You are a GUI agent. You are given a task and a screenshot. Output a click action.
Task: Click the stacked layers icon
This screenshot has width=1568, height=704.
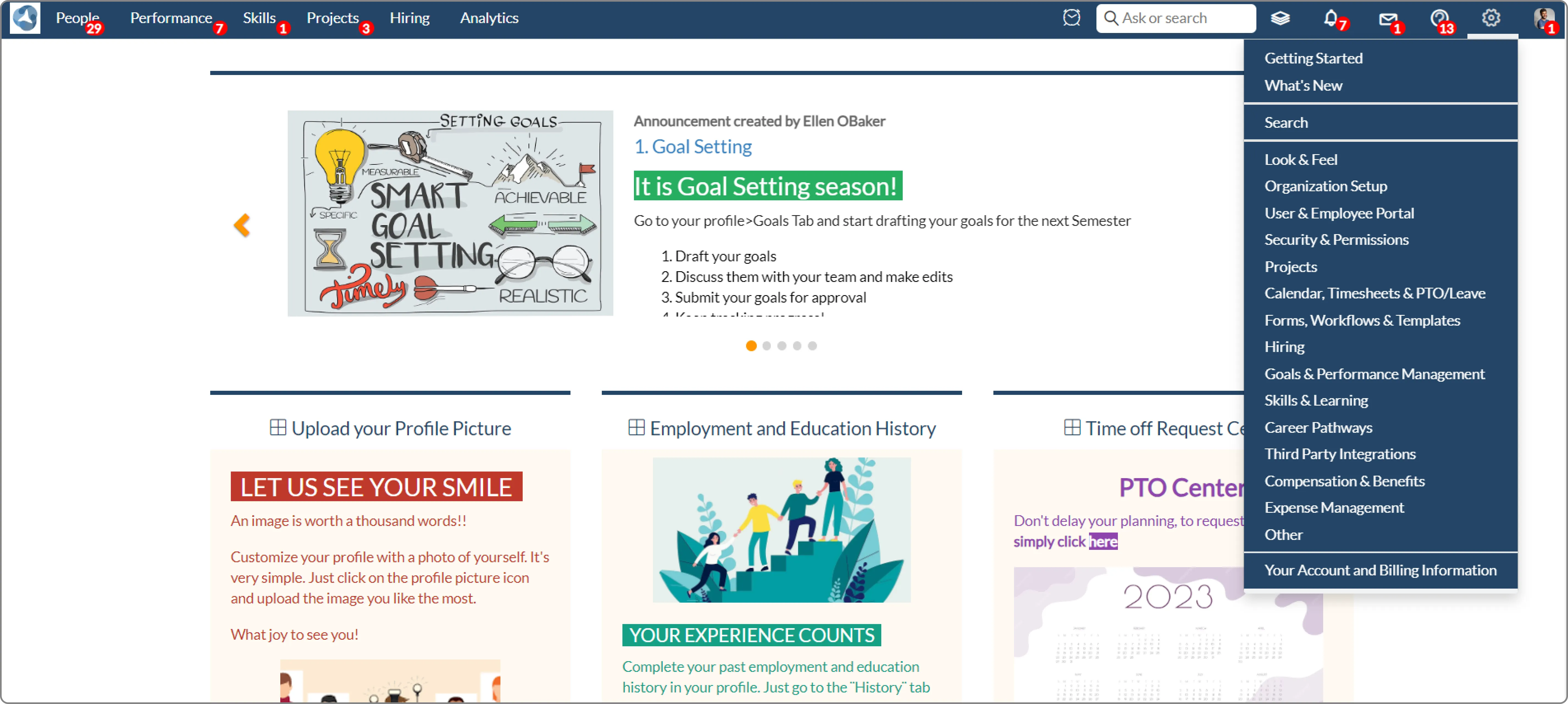pyautogui.click(x=1280, y=18)
